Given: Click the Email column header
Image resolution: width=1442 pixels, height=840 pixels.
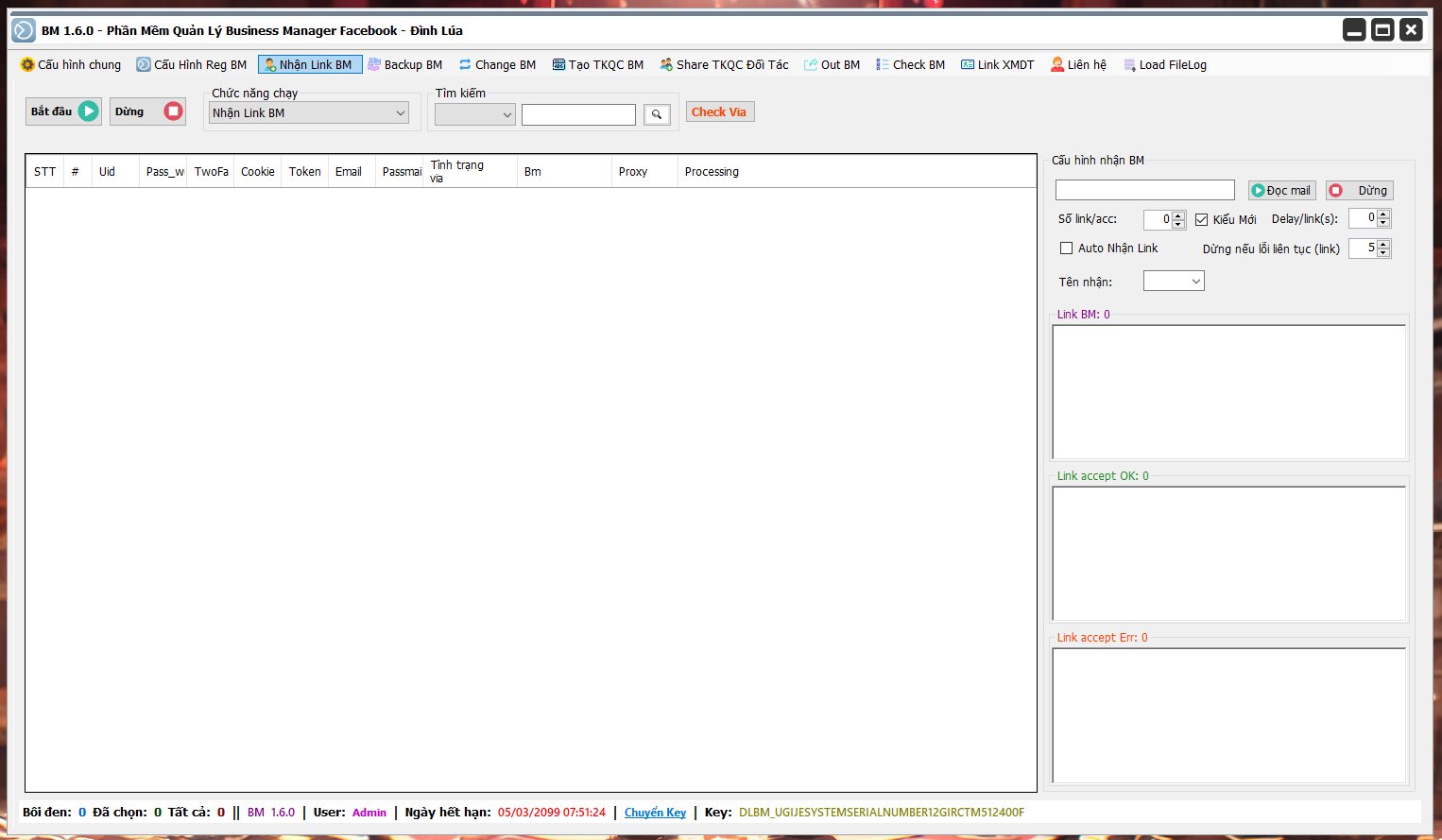Looking at the screenshot, I should tap(352, 171).
